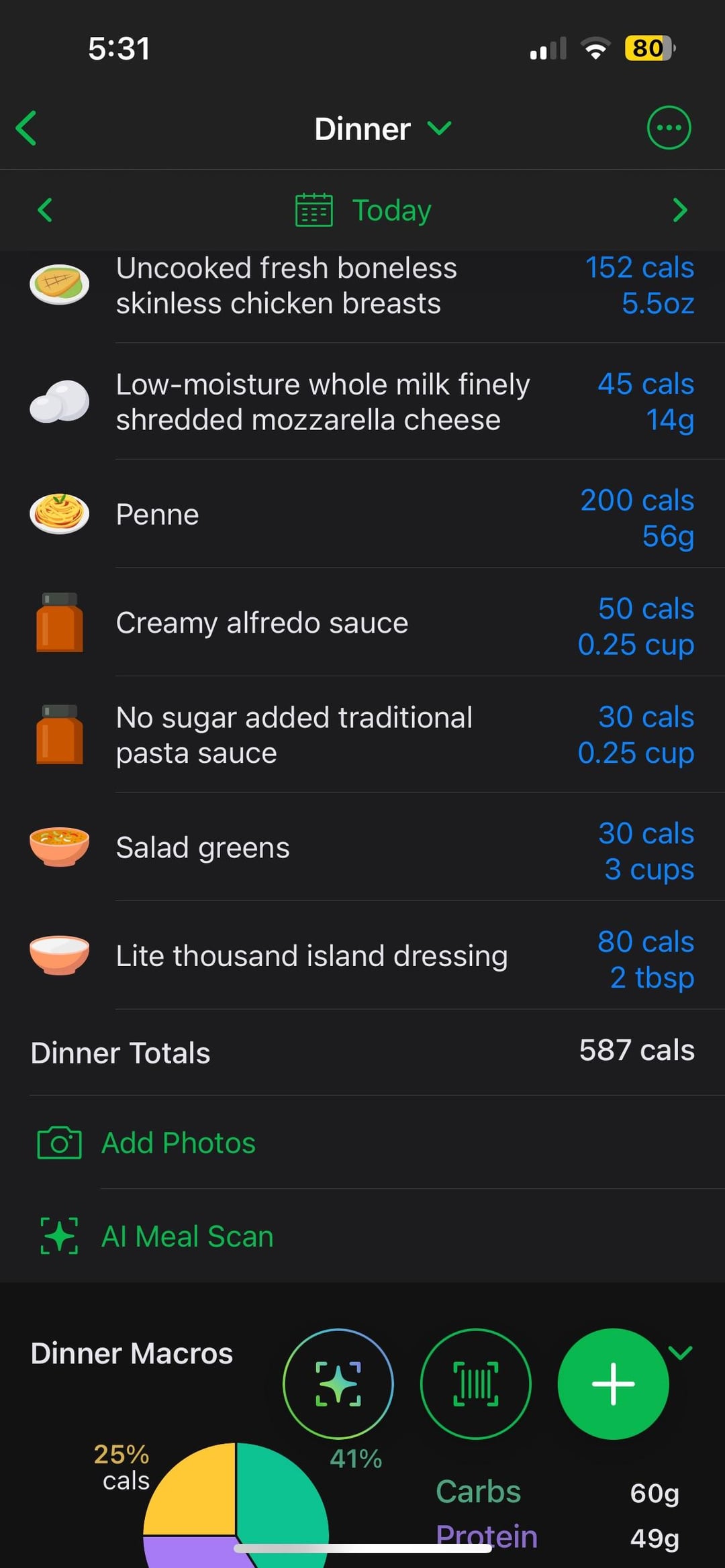The image size is (725, 1568).
Task: Expand the Dinner meal dropdown chevron
Action: coord(440,127)
